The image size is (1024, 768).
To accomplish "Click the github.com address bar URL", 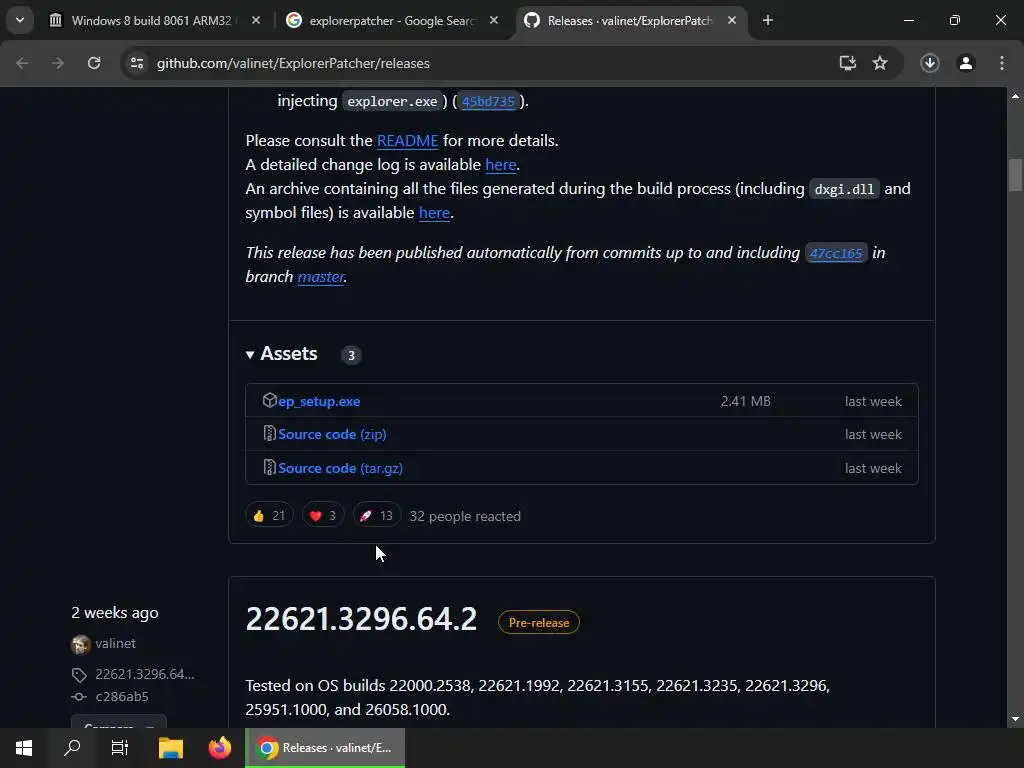I will coord(293,63).
